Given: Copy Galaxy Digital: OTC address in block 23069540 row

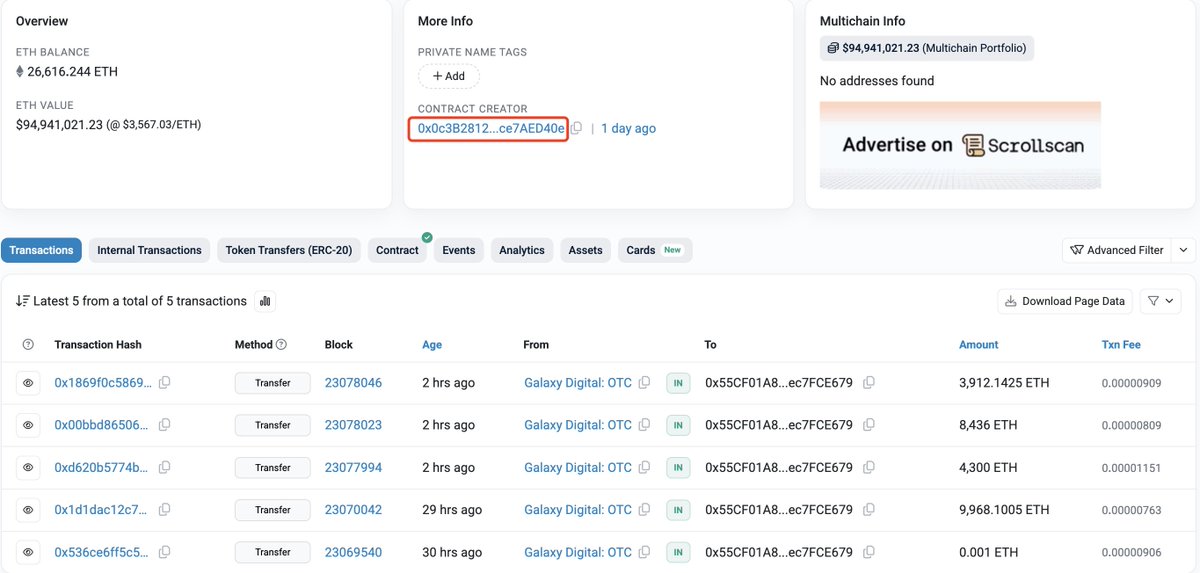Looking at the screenshot, I should 645,552.
